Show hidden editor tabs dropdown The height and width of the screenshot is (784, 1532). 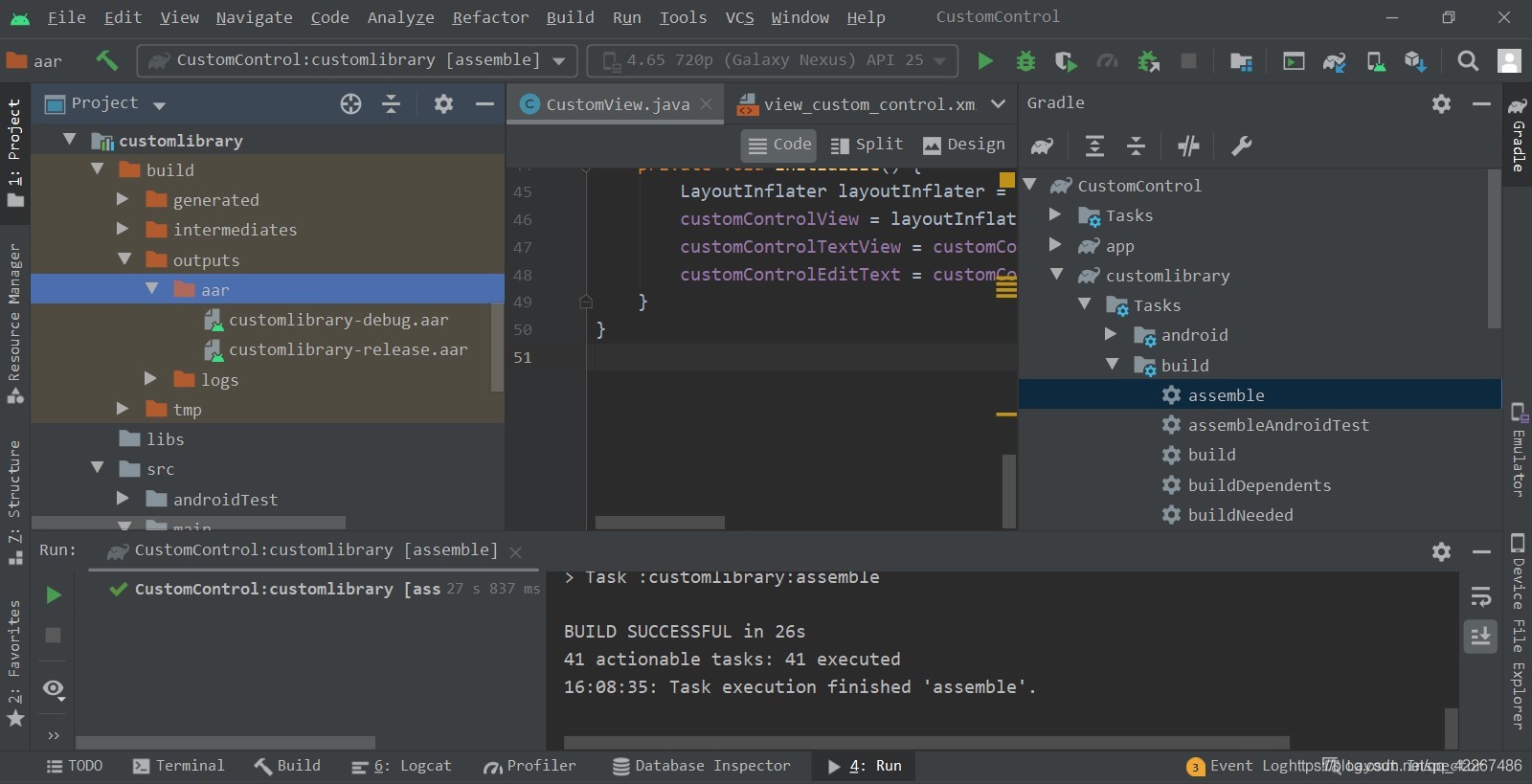[998, 103]
